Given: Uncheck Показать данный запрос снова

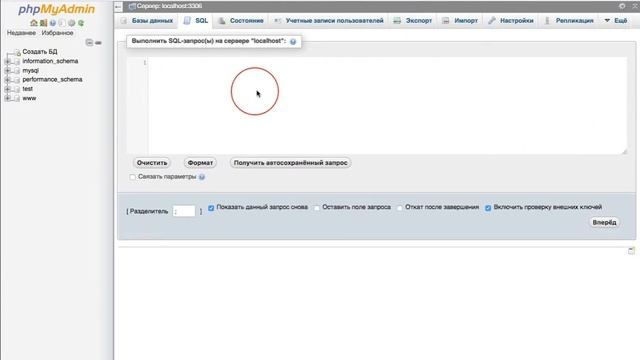Looking at the screenshot, I should pos(211,208).
